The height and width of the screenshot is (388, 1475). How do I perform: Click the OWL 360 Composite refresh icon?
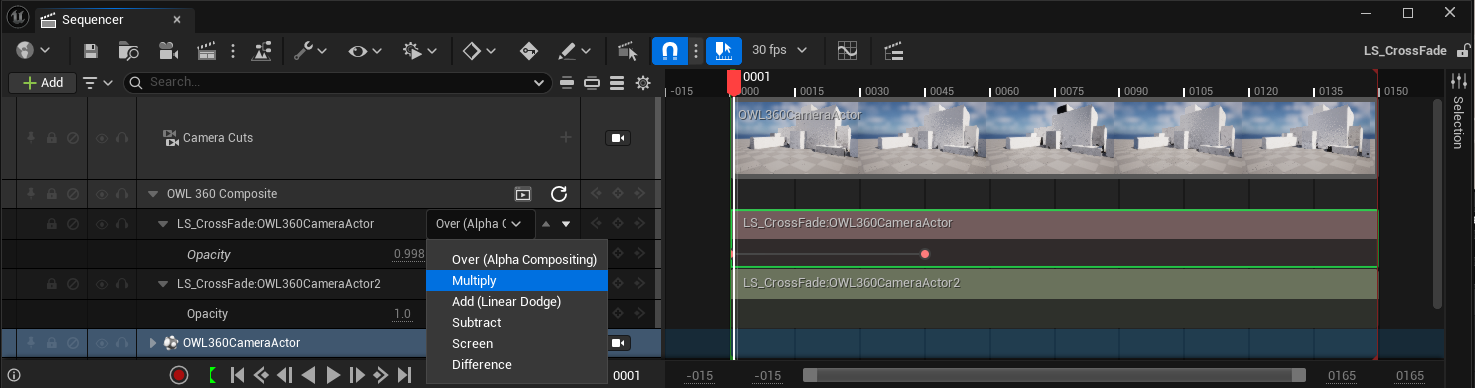coord(559,194)
